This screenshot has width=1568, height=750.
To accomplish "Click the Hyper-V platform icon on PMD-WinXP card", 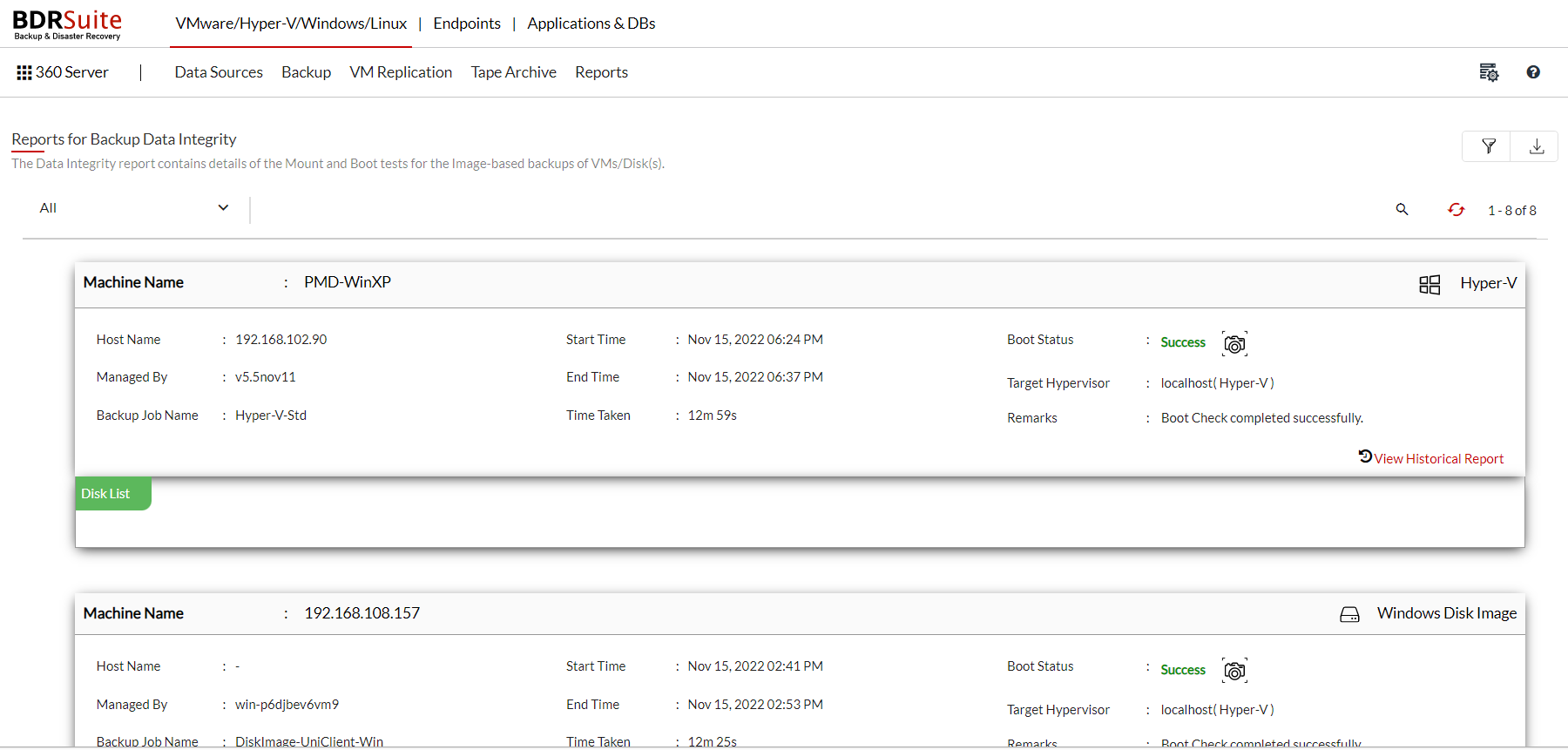I will click(1429, 284).
